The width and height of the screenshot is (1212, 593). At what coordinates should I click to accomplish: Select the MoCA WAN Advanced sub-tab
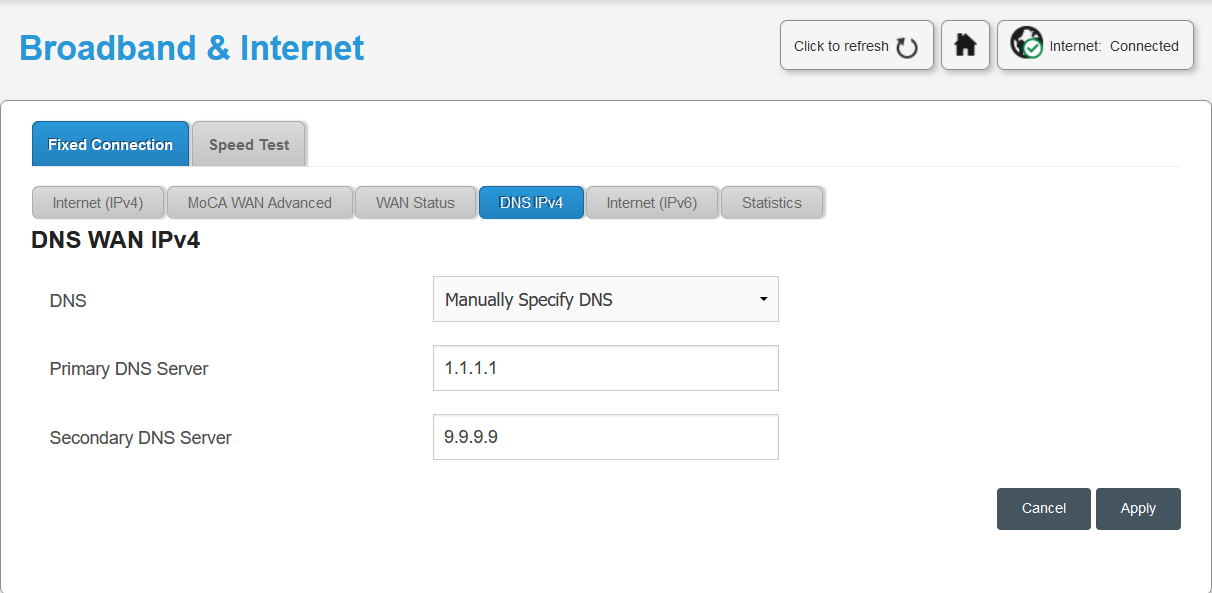click(260, 202)
